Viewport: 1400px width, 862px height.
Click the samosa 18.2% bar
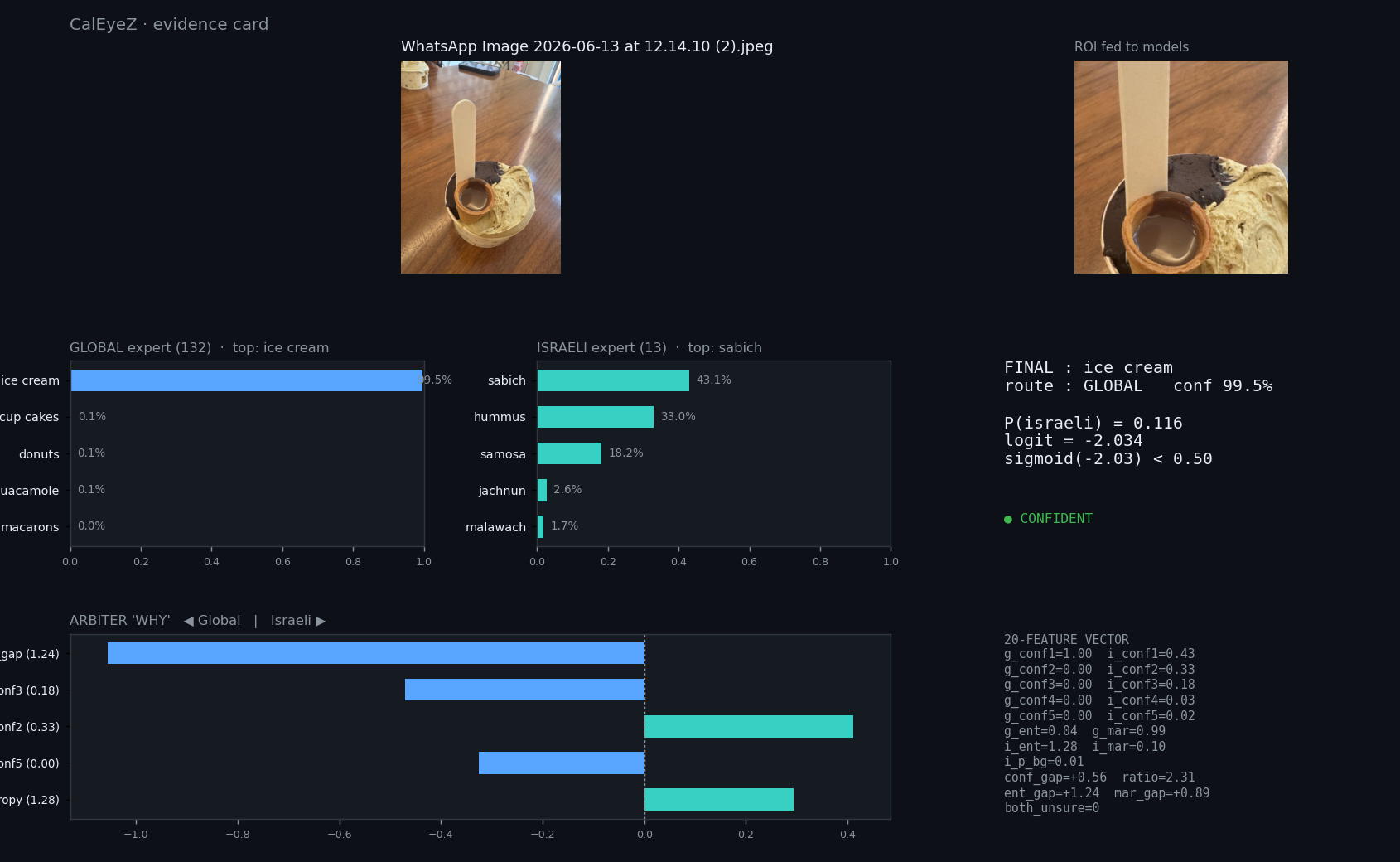click(x=569, y=453)
